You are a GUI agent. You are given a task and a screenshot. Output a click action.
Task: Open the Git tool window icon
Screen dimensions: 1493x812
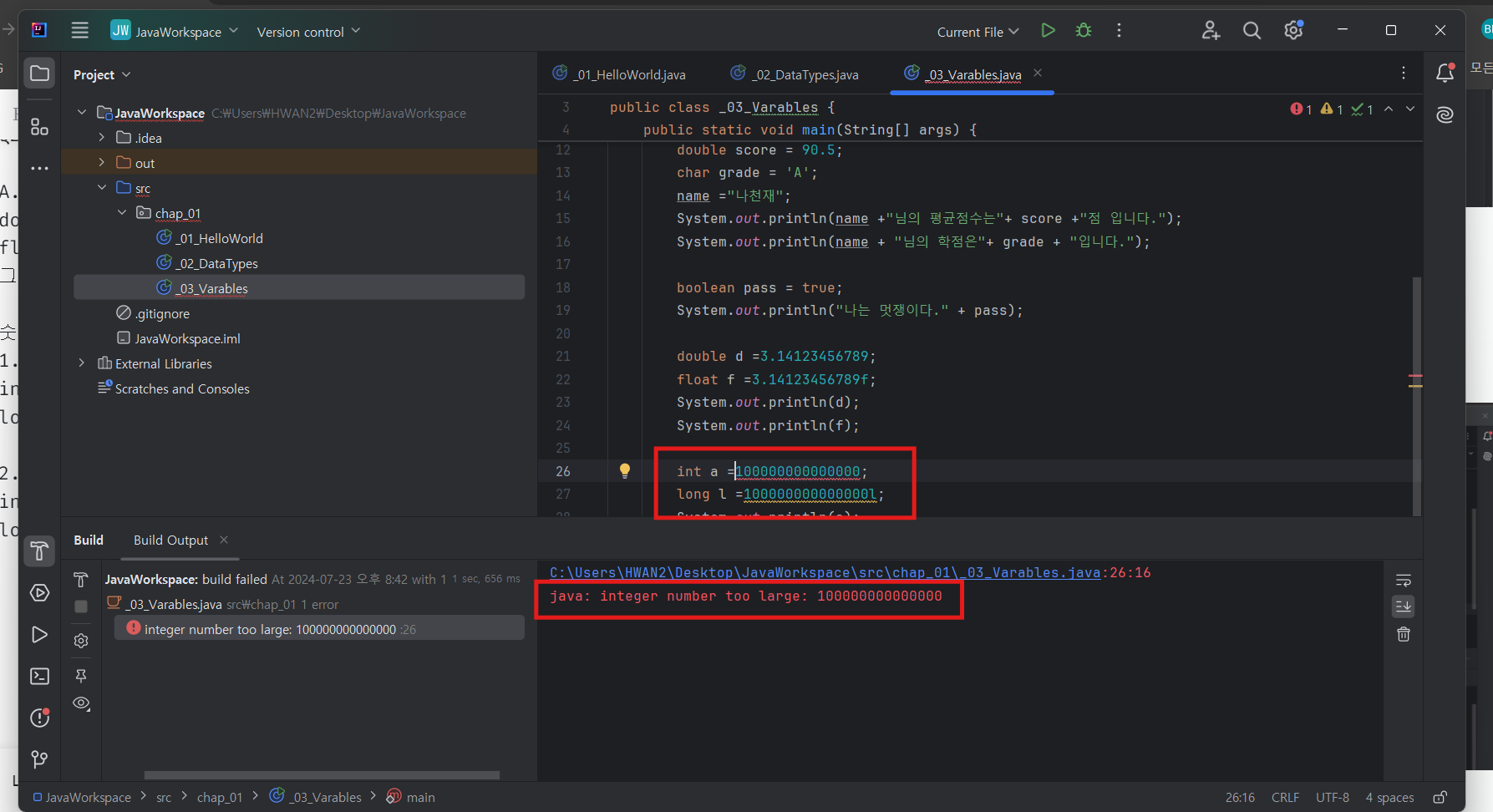pos(39,759)
